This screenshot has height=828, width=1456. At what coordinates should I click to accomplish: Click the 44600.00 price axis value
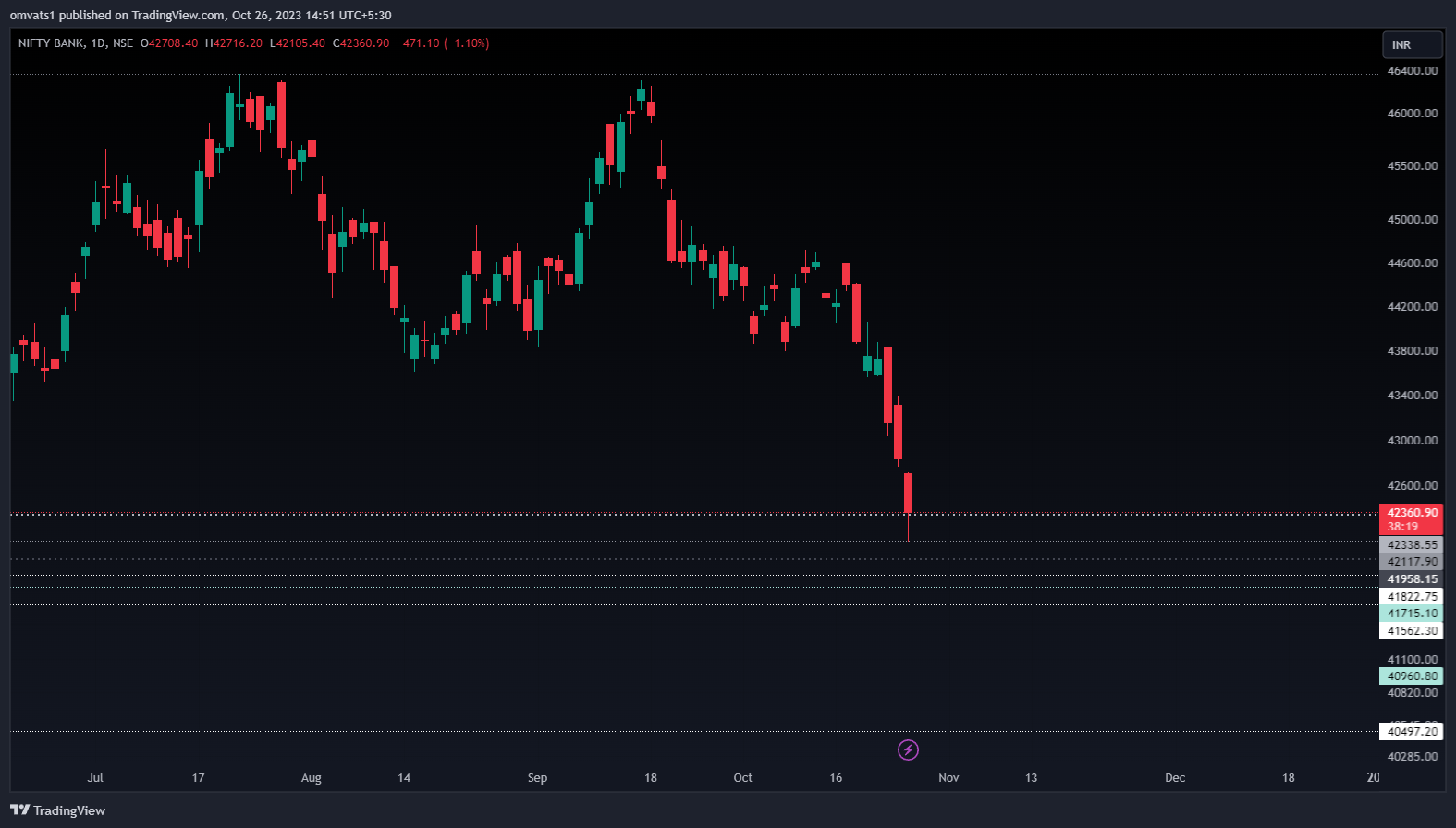click(x=1412, y=262)
